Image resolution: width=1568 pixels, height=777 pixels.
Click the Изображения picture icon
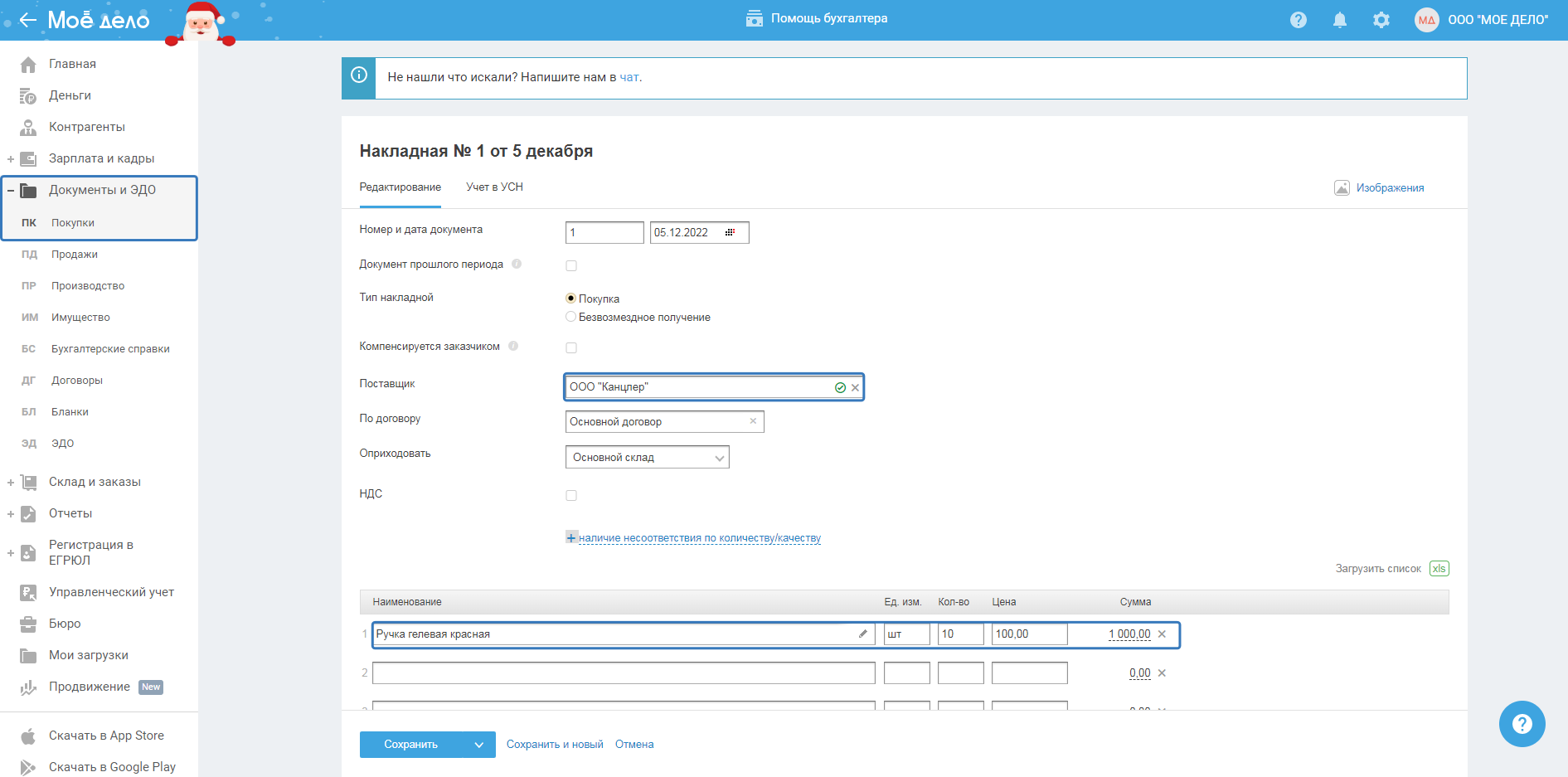(1342, 187)
